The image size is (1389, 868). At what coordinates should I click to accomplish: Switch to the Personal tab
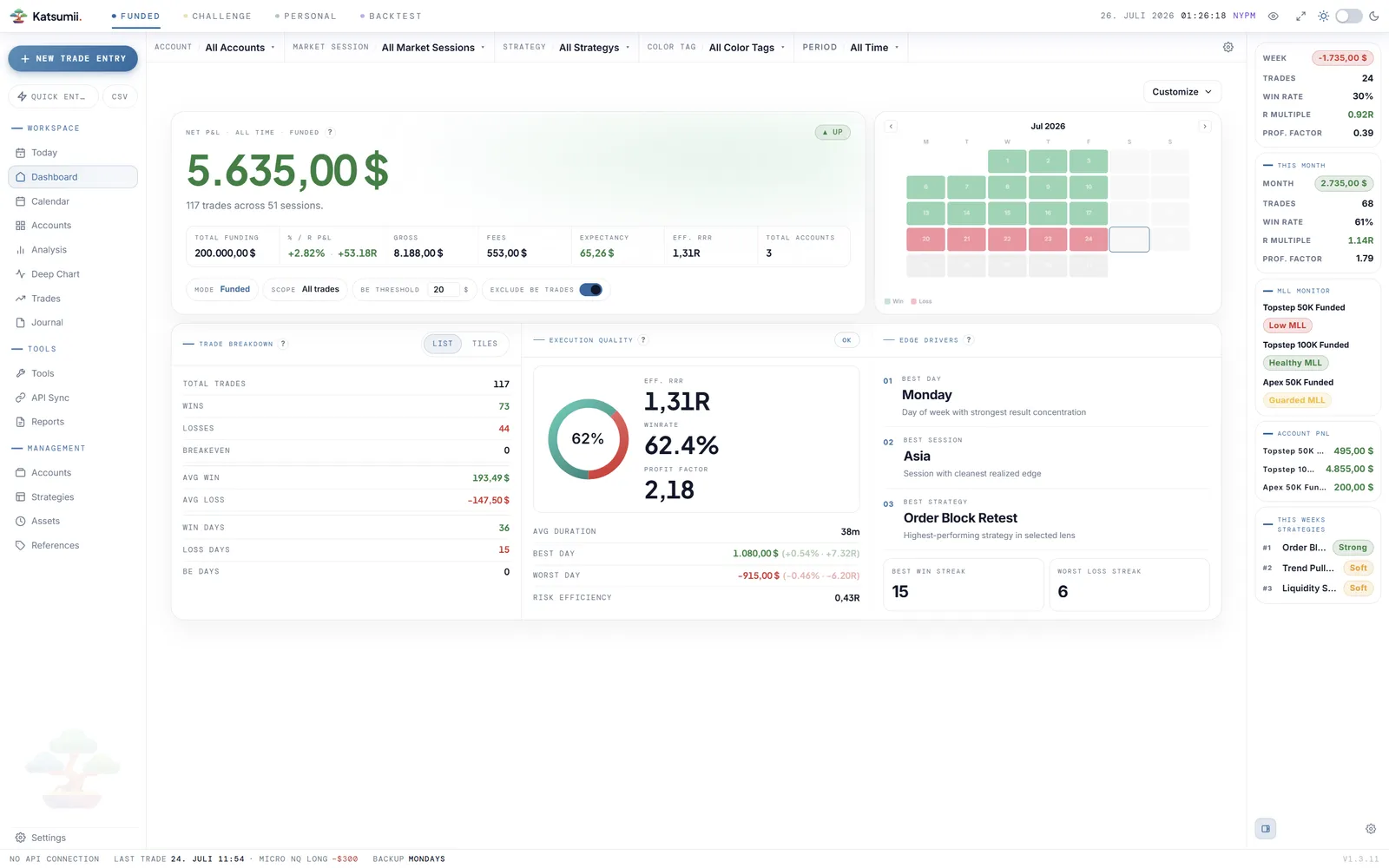click(306, 16)
